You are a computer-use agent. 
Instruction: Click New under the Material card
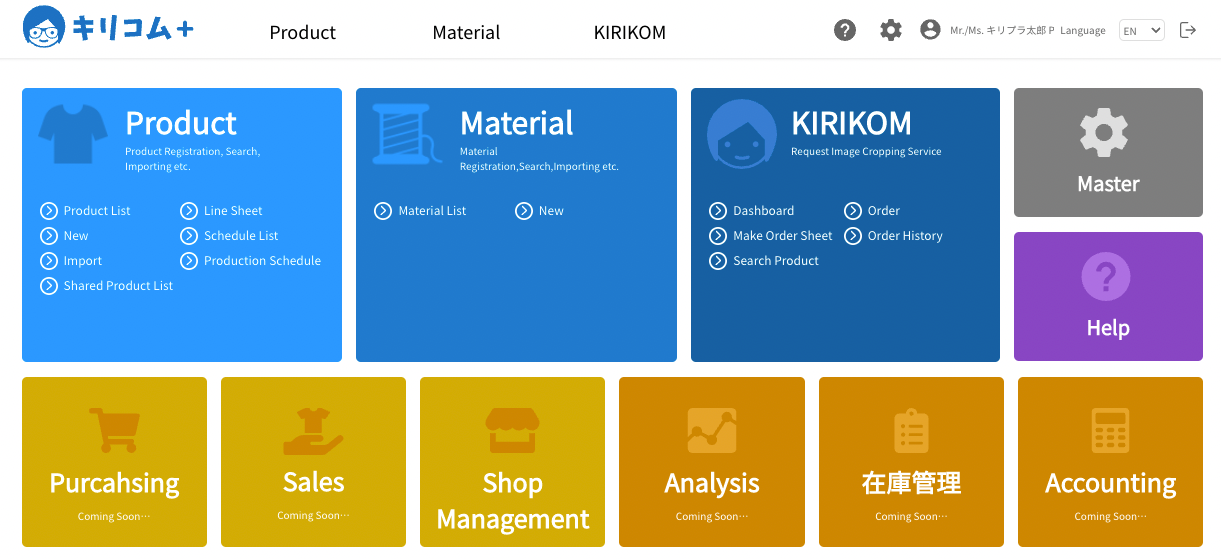551,211
